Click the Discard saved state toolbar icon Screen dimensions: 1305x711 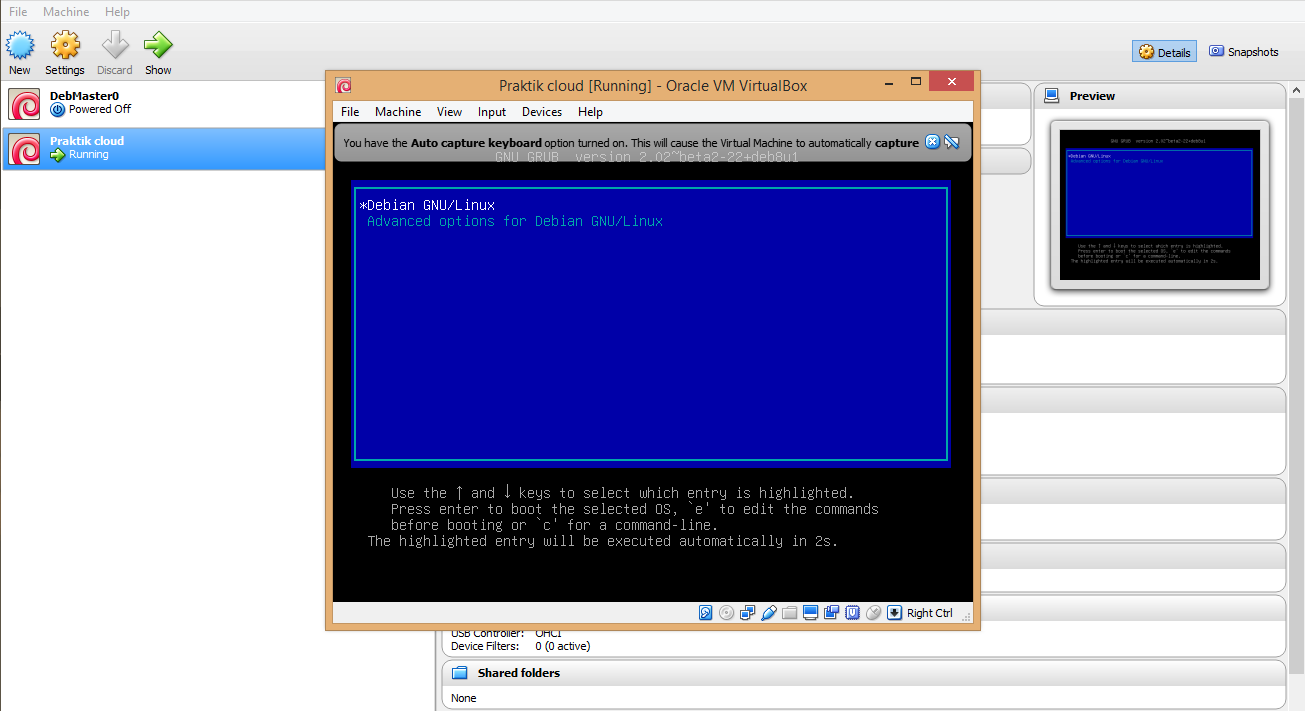click(x=115, y=45)
